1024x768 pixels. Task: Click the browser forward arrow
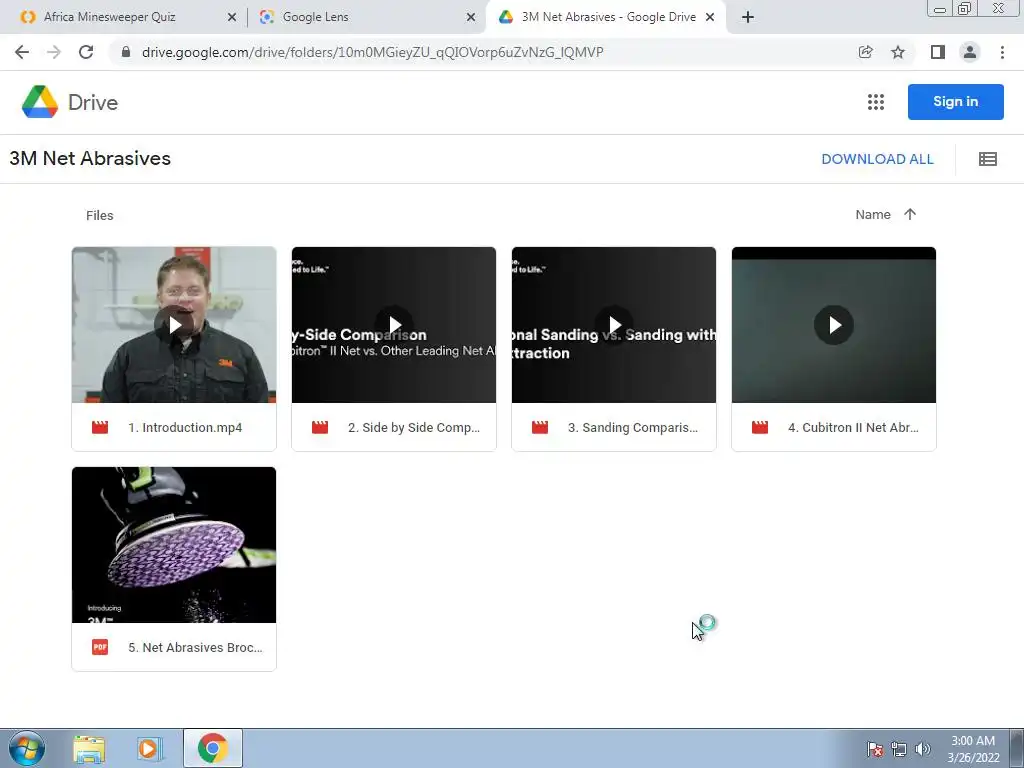54,52
